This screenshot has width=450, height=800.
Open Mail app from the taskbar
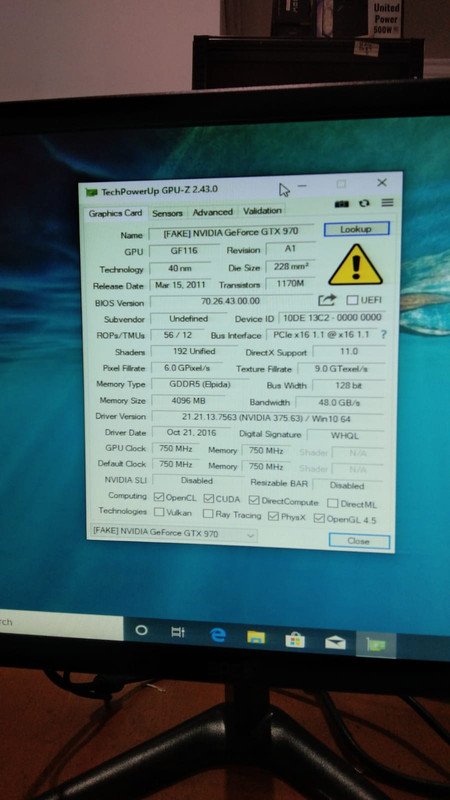click(x=335, y=642)
